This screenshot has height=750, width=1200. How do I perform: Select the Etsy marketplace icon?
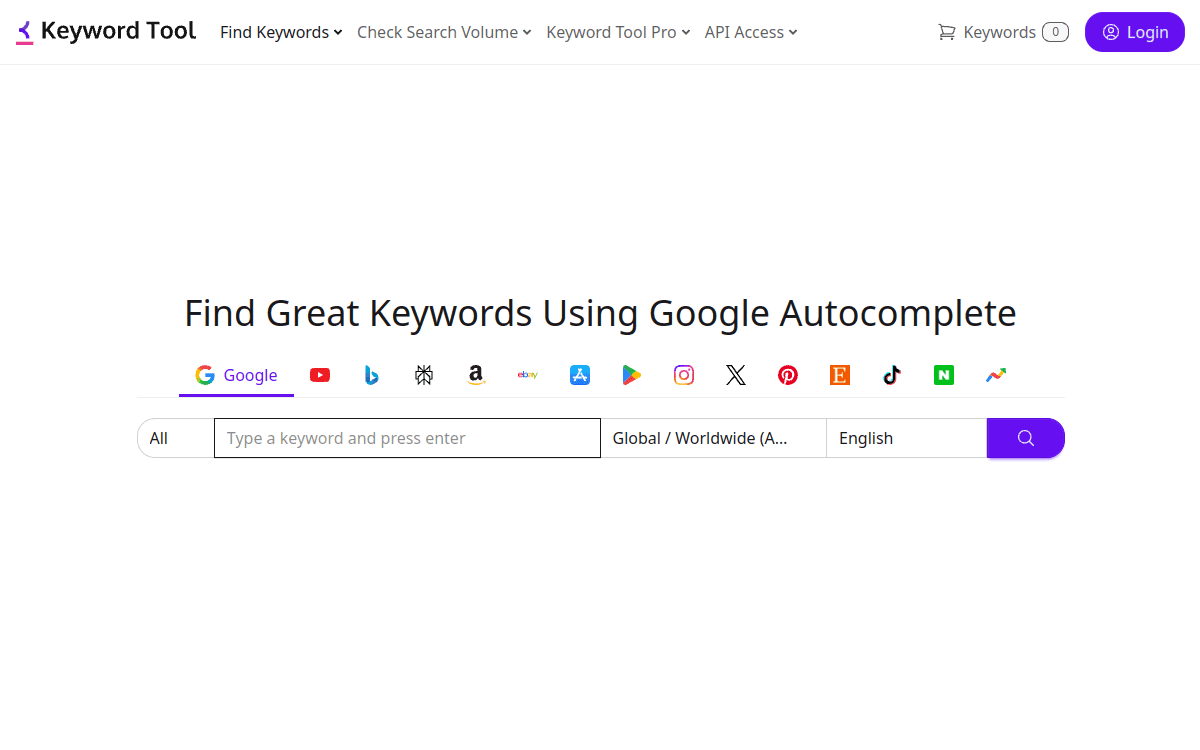tap(839, 375)
